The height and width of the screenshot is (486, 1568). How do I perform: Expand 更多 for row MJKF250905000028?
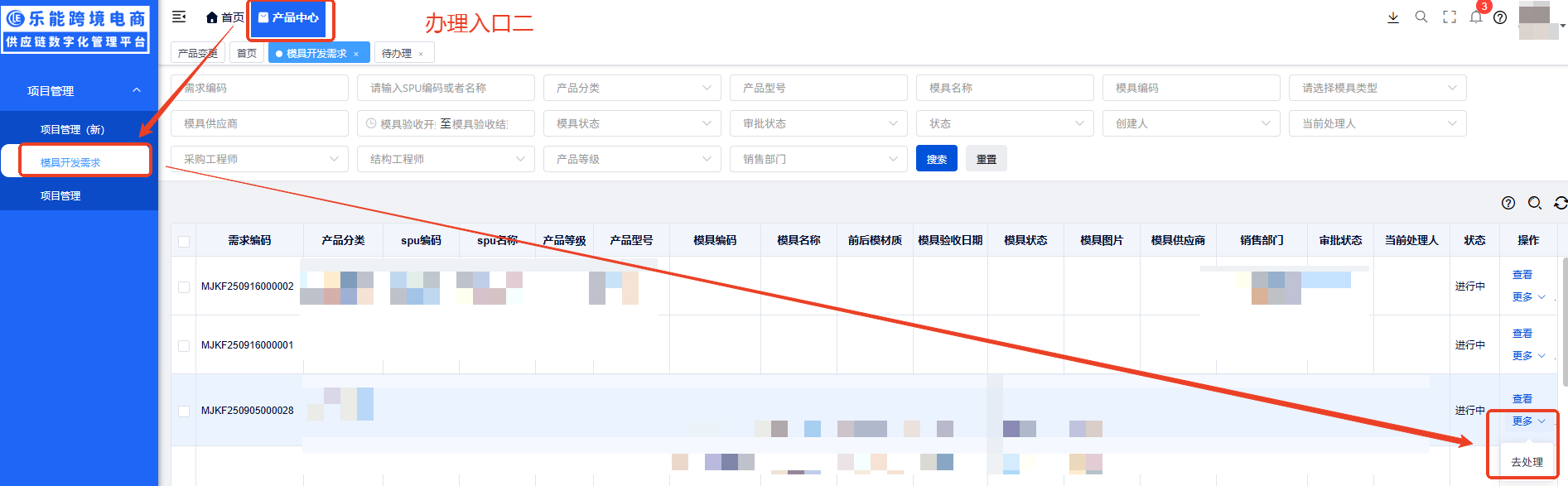tap(1528, 421)
